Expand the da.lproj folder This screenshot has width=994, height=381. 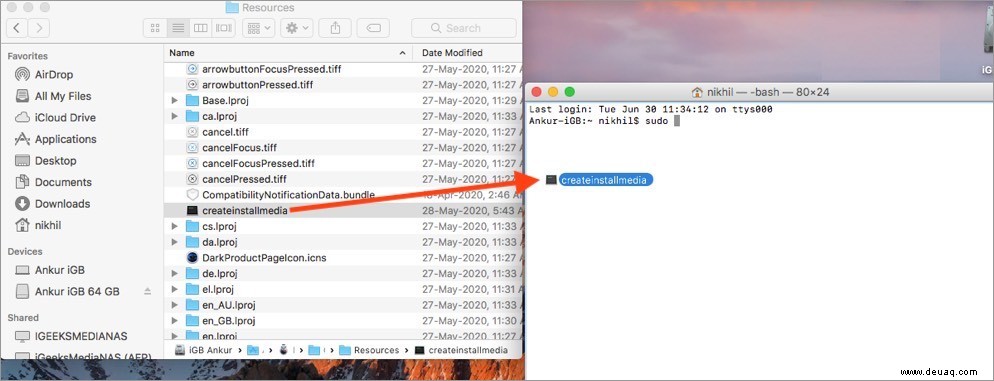[175, 242]
